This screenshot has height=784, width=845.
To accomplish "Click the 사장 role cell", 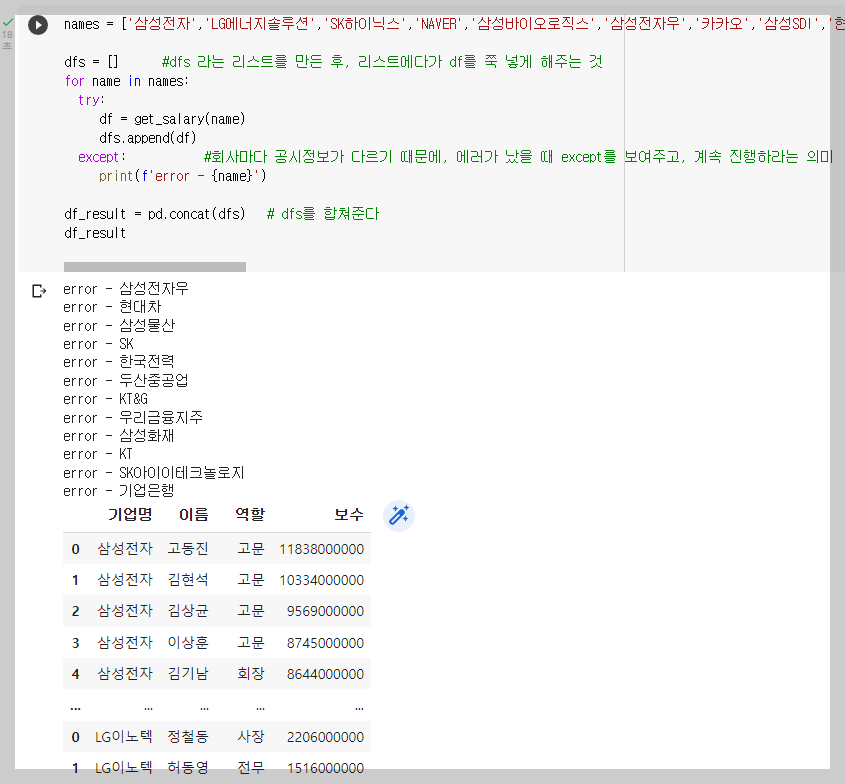I will coord(251,737).
